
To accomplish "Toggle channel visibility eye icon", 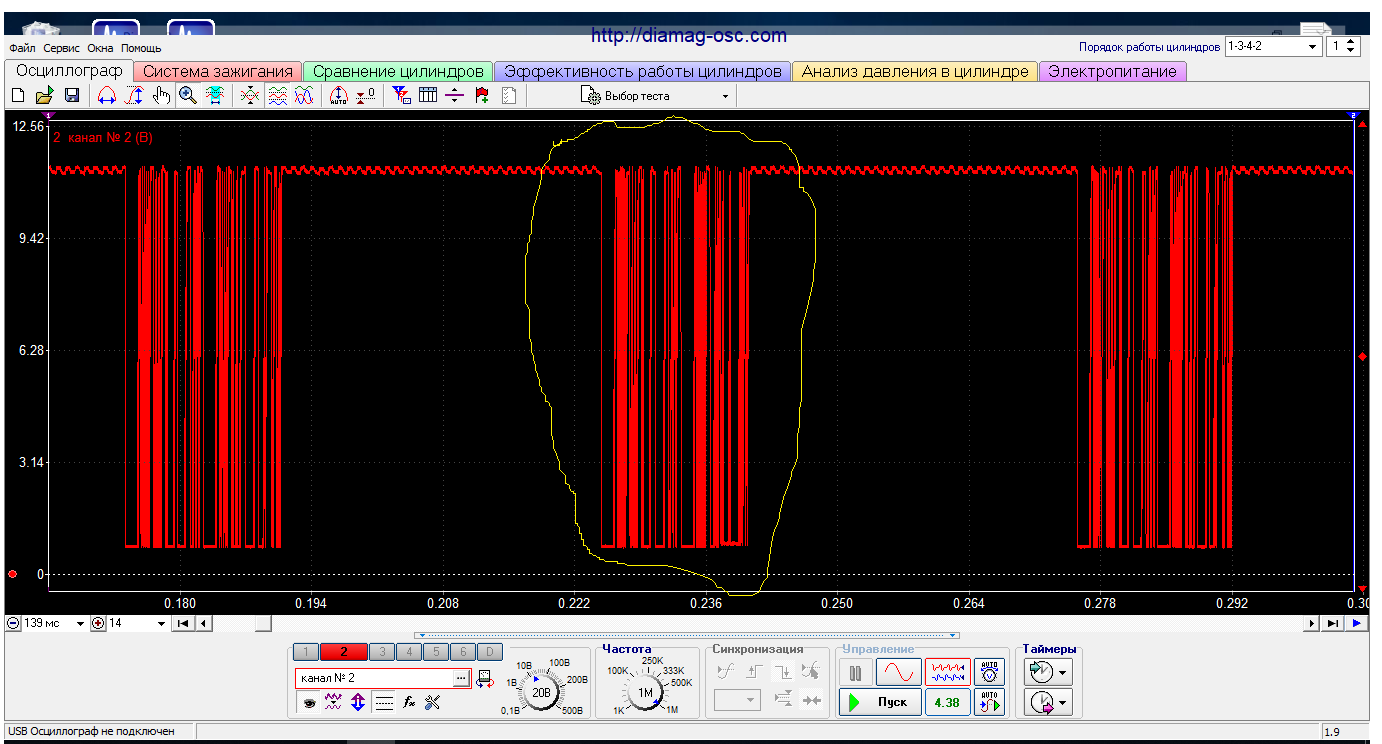I will click(310, 703).
